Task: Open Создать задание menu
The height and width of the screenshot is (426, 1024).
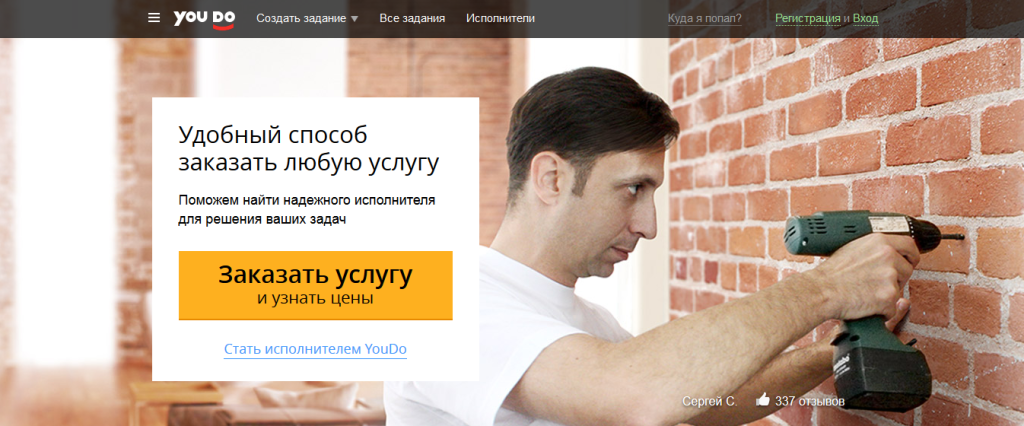Action: pos(301,18)
